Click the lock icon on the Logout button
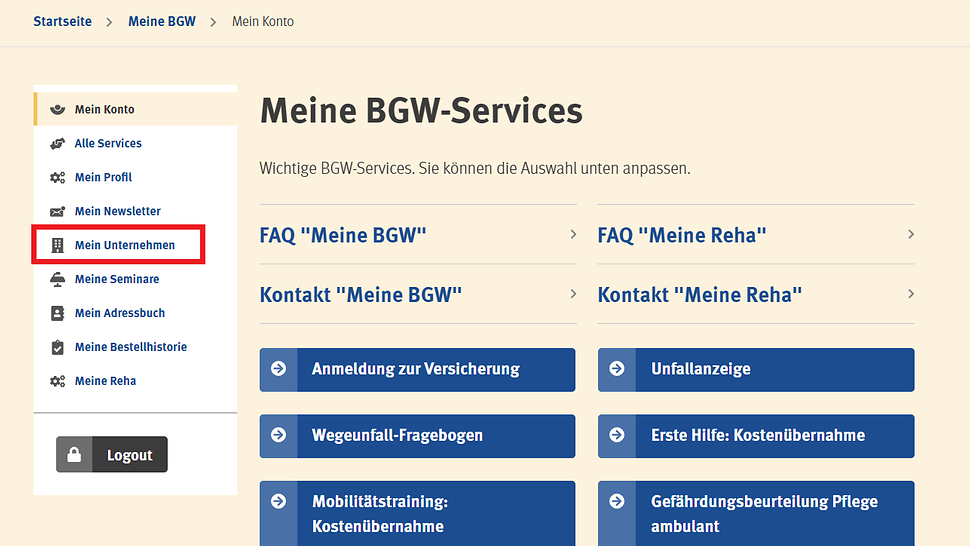Image resolution: width=970 pixels, height=546 pixels. [x=74, y=454]
